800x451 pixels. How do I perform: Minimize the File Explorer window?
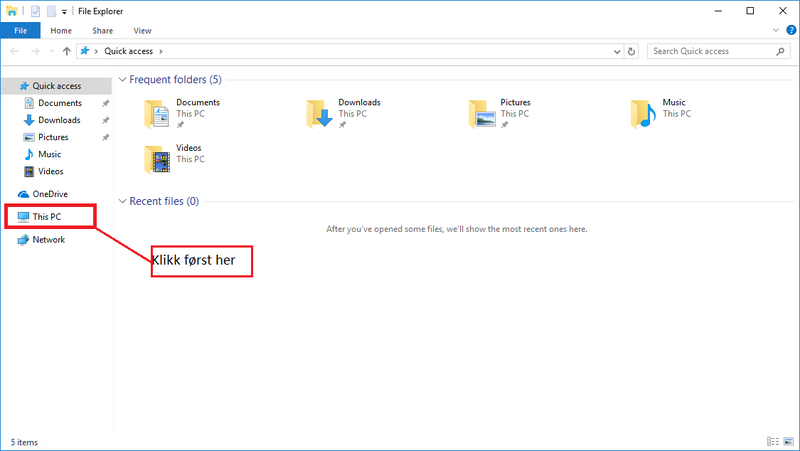coord(718,11)
